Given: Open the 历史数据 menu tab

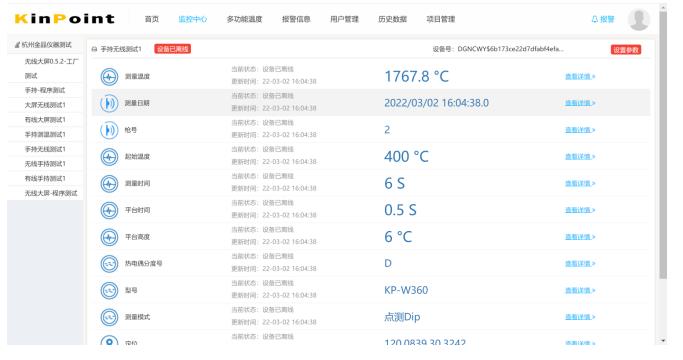Looking at the screenshot, I should (x=392, y=19).
